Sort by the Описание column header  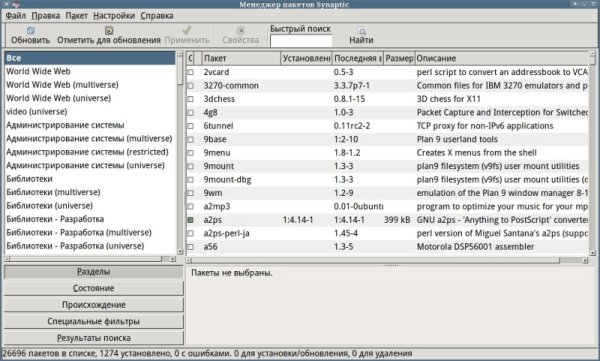coord(502,58)
